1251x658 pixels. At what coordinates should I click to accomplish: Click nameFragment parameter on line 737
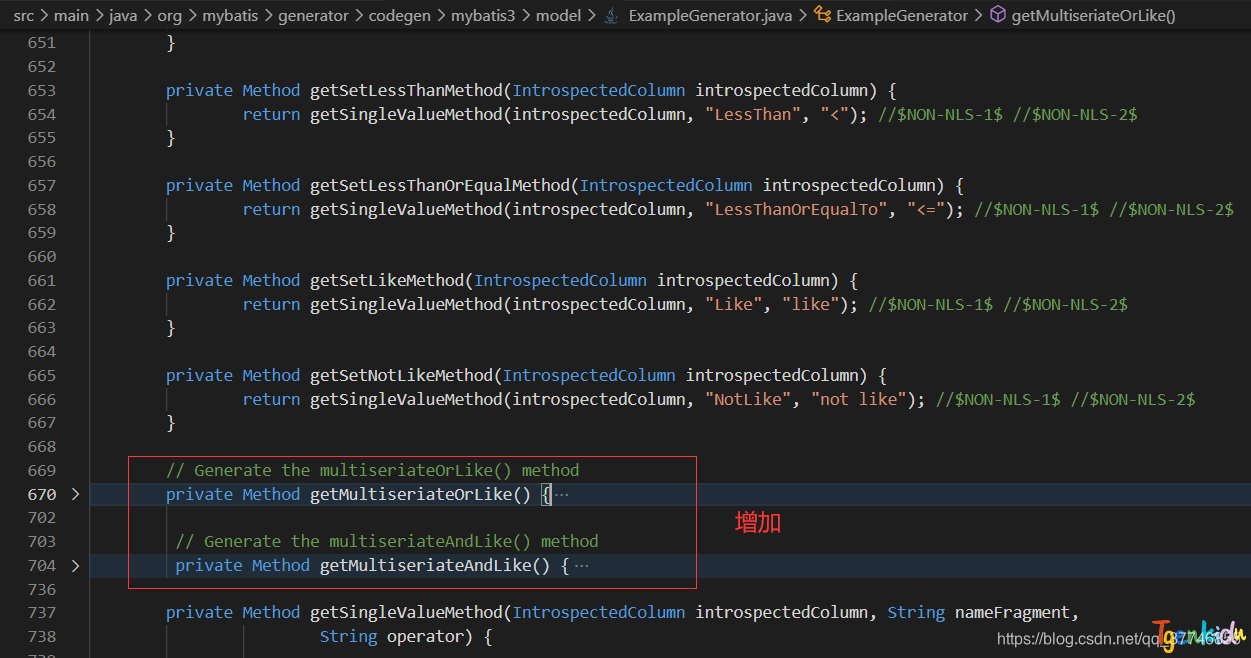[x=1012, y=612]
